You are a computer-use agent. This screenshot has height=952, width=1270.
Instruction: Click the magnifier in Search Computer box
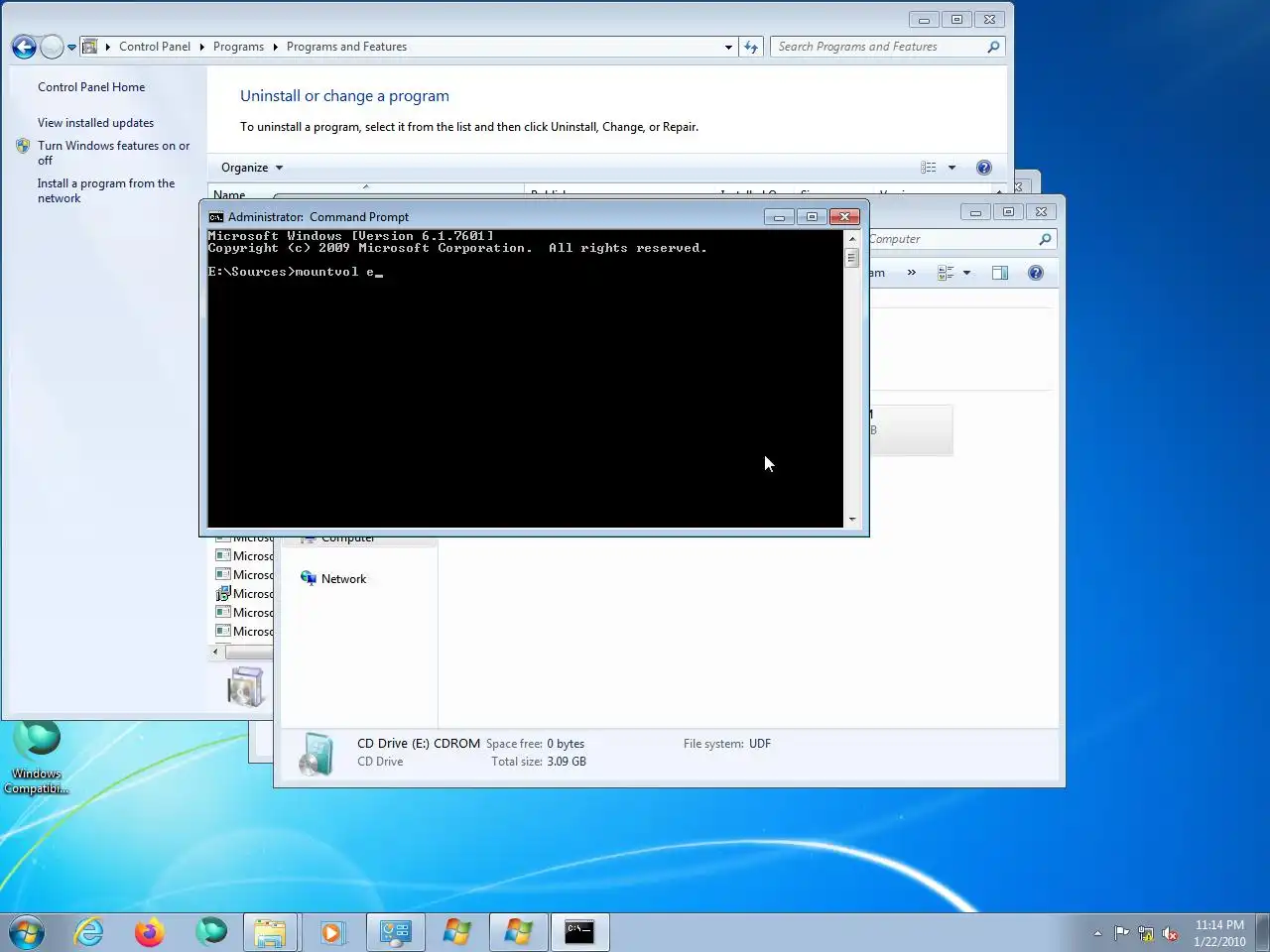tap(1045, 239)
